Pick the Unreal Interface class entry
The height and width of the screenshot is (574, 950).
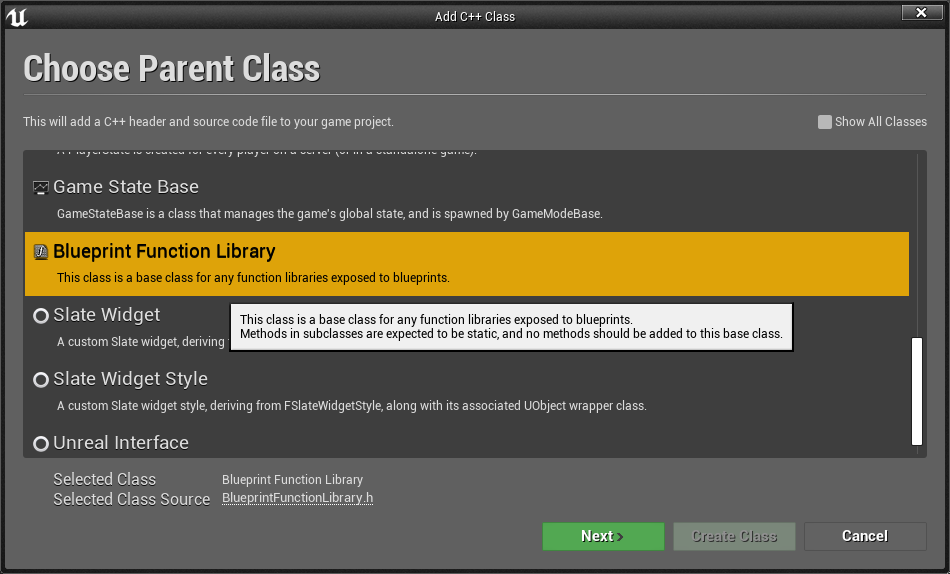pyautogui.click(x=121, y=443)
